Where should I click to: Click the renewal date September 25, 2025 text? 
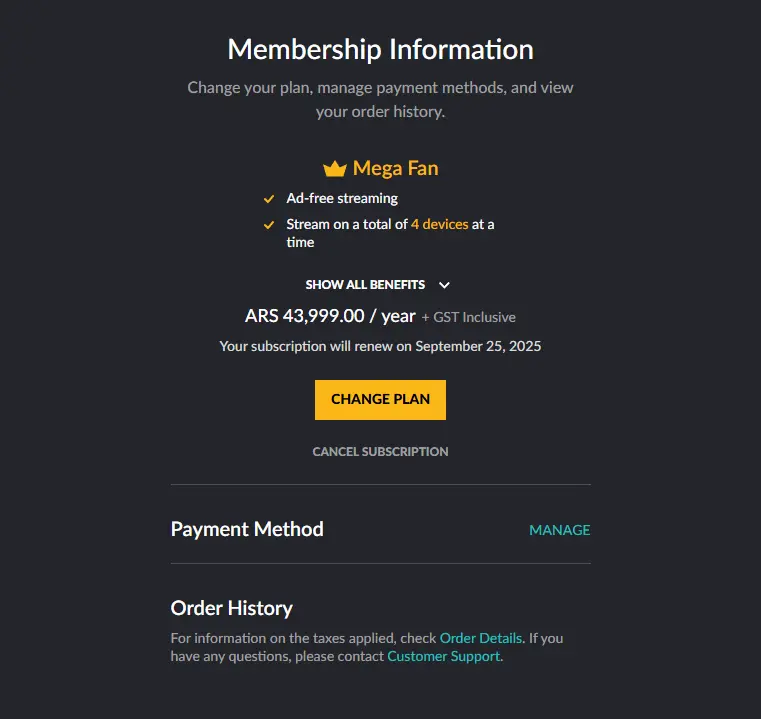(x=478, y=346)
